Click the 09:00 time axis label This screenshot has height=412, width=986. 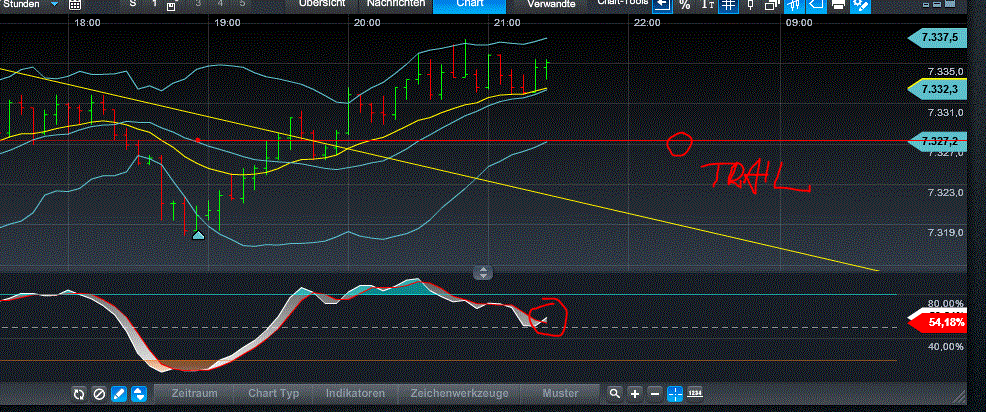click(x=799, y=23)
